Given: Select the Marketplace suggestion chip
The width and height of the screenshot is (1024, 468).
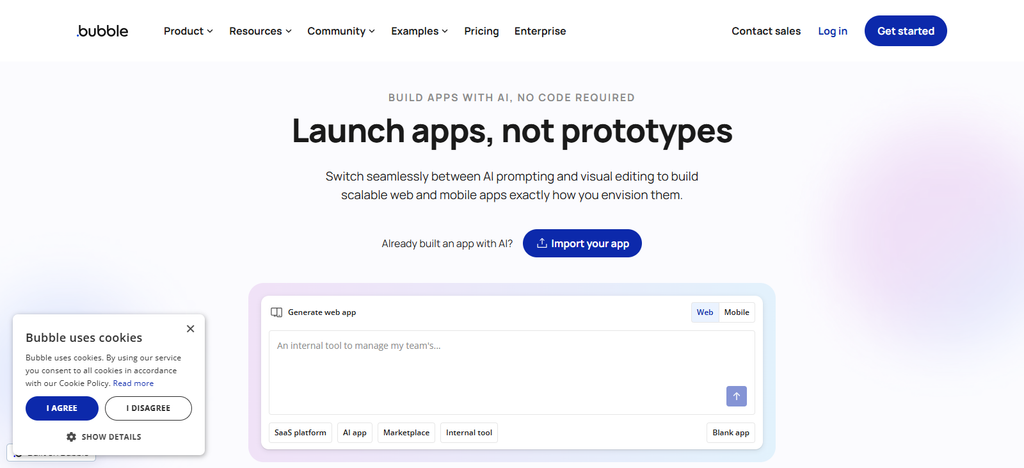Looking at the screenshot, I should click(x=406, y=433).
